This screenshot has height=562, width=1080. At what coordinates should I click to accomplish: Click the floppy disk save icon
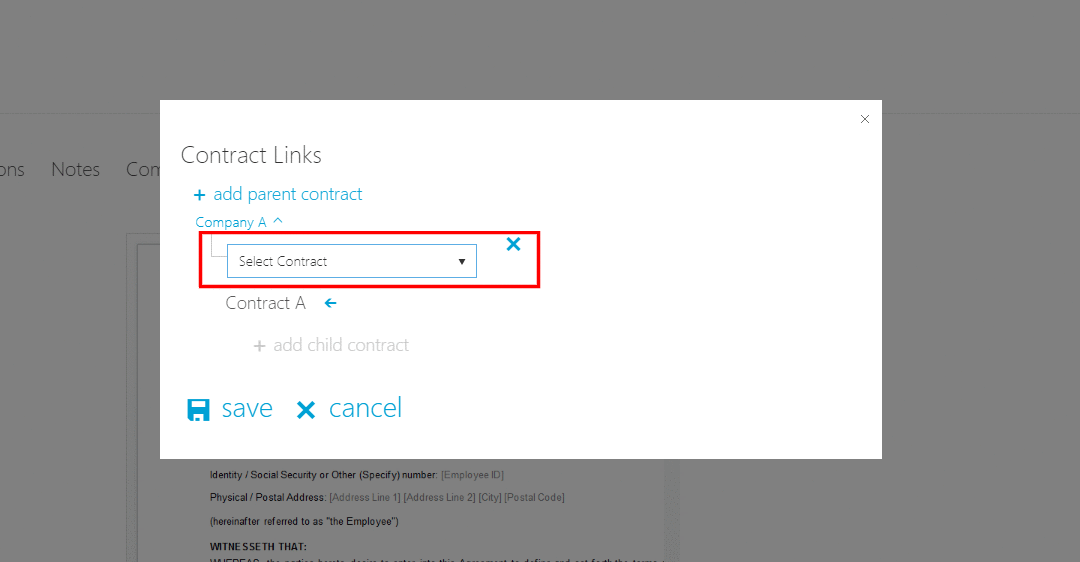[x=198, y=410]
